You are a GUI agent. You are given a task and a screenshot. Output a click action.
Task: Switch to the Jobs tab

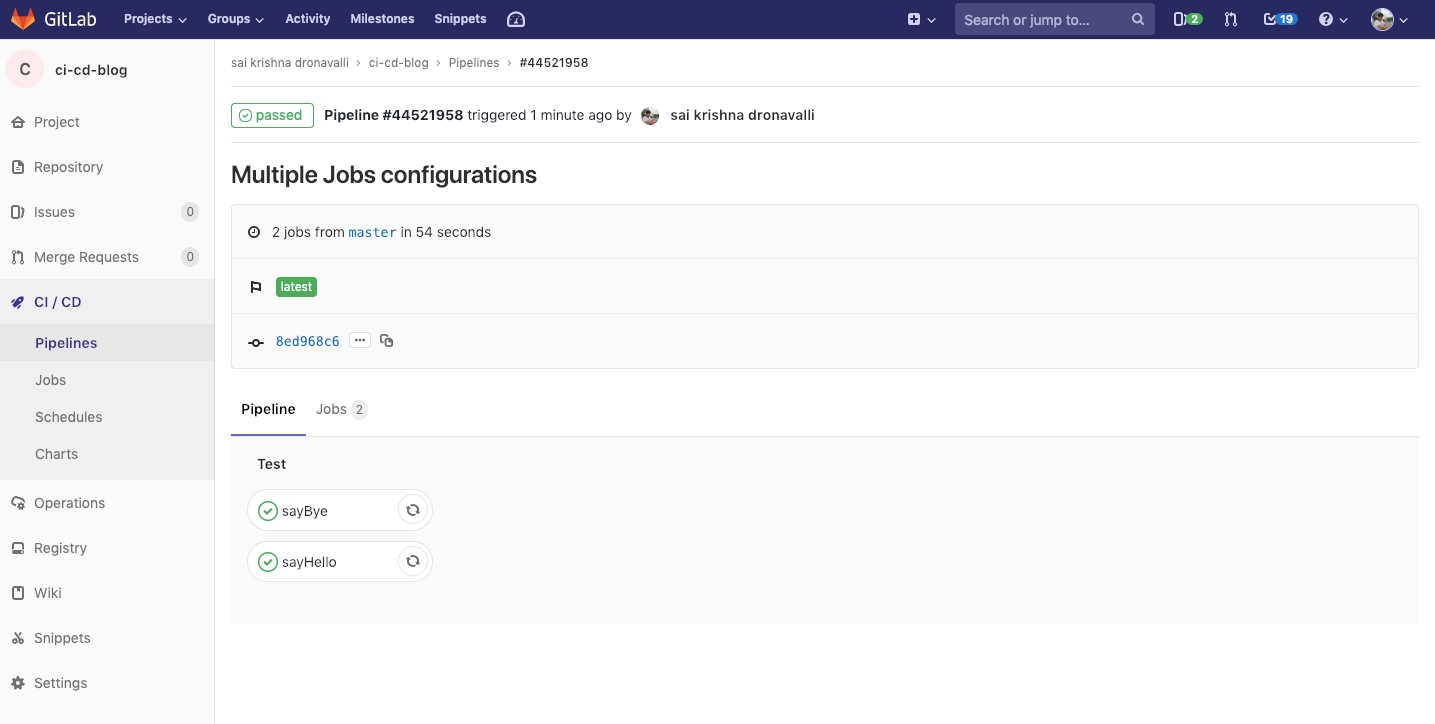[x=340, y=409]
